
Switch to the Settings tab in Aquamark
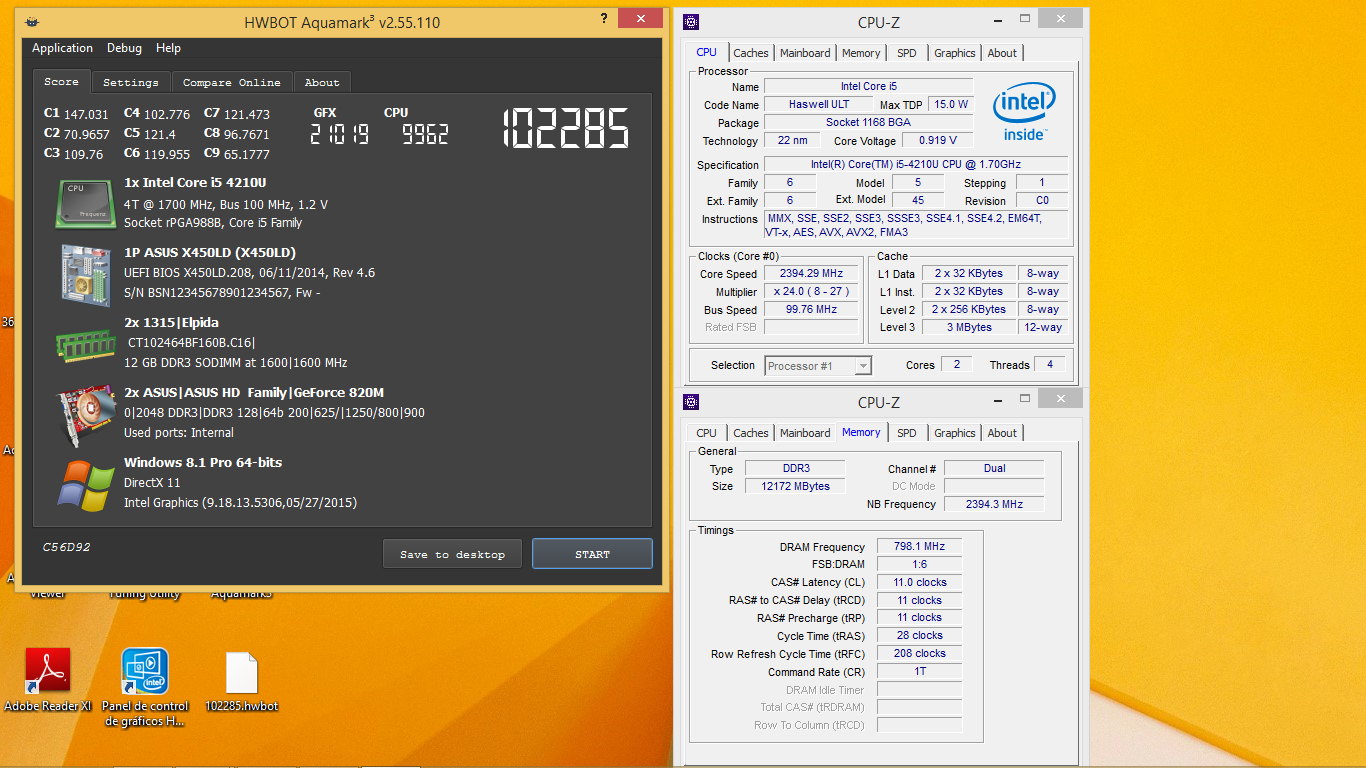coord(131,82)
